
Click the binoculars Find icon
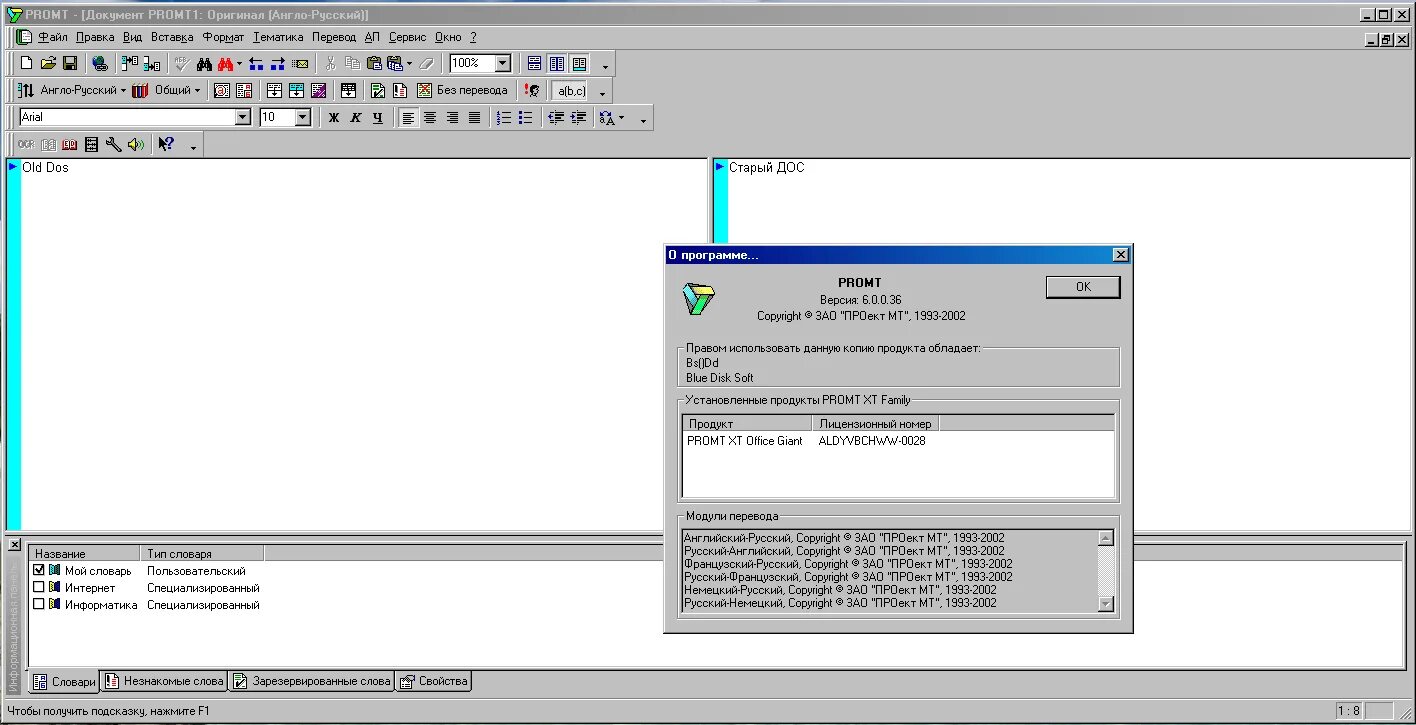(204, 63)
